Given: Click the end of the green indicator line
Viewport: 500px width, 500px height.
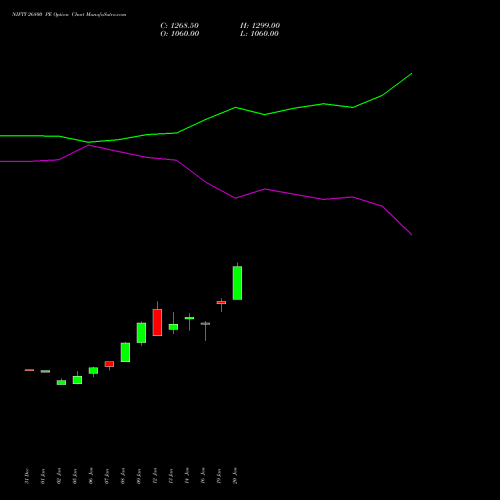Looking at the screenshot, I should coord(412,73).
